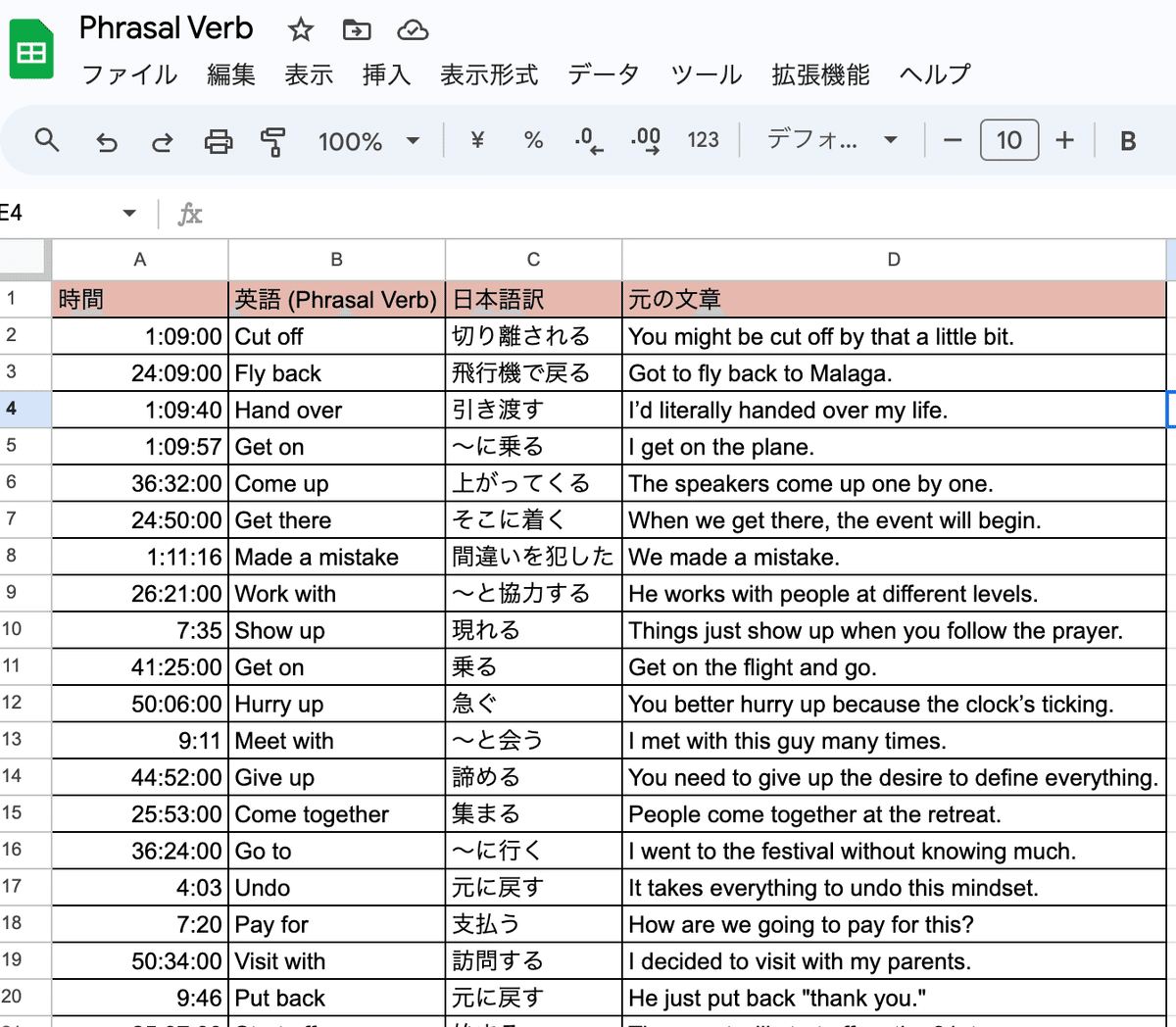This screenshot has height=1027, width=1176.
Task: Star the Phrasal Verb spreadsheet
Action: click(300, 29)
